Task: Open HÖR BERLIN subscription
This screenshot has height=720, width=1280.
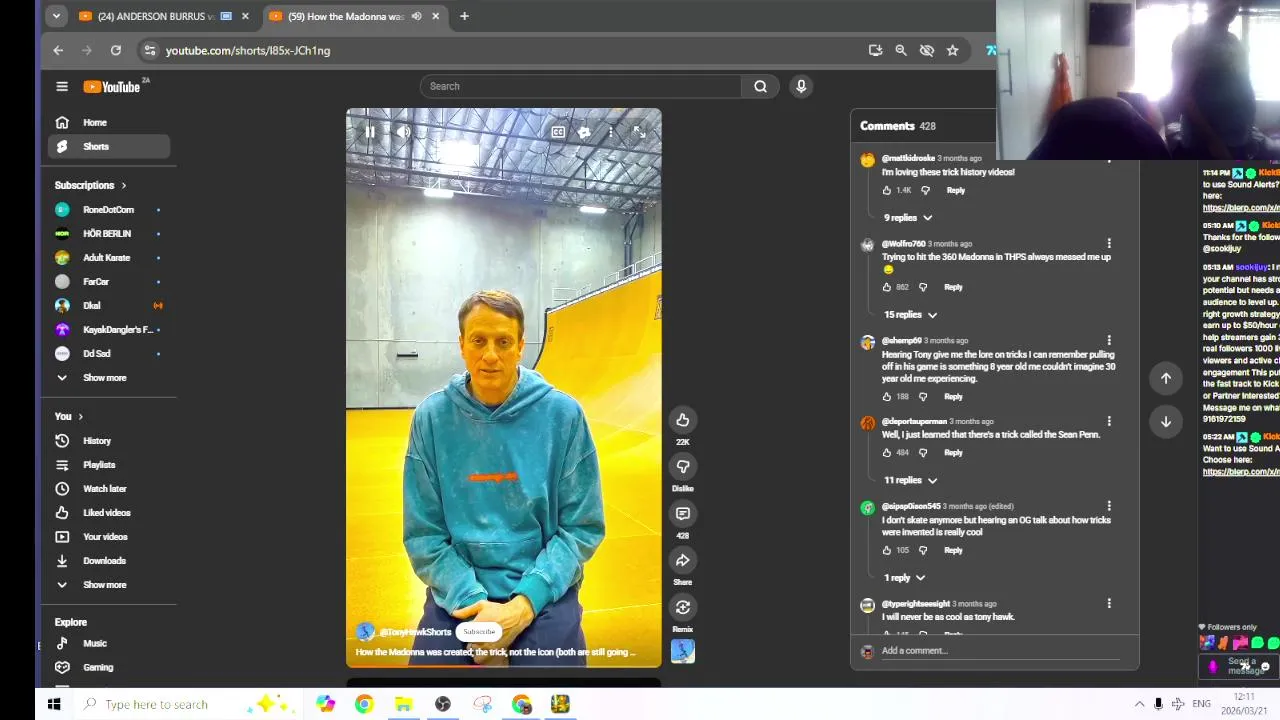Action: (109, 234)
